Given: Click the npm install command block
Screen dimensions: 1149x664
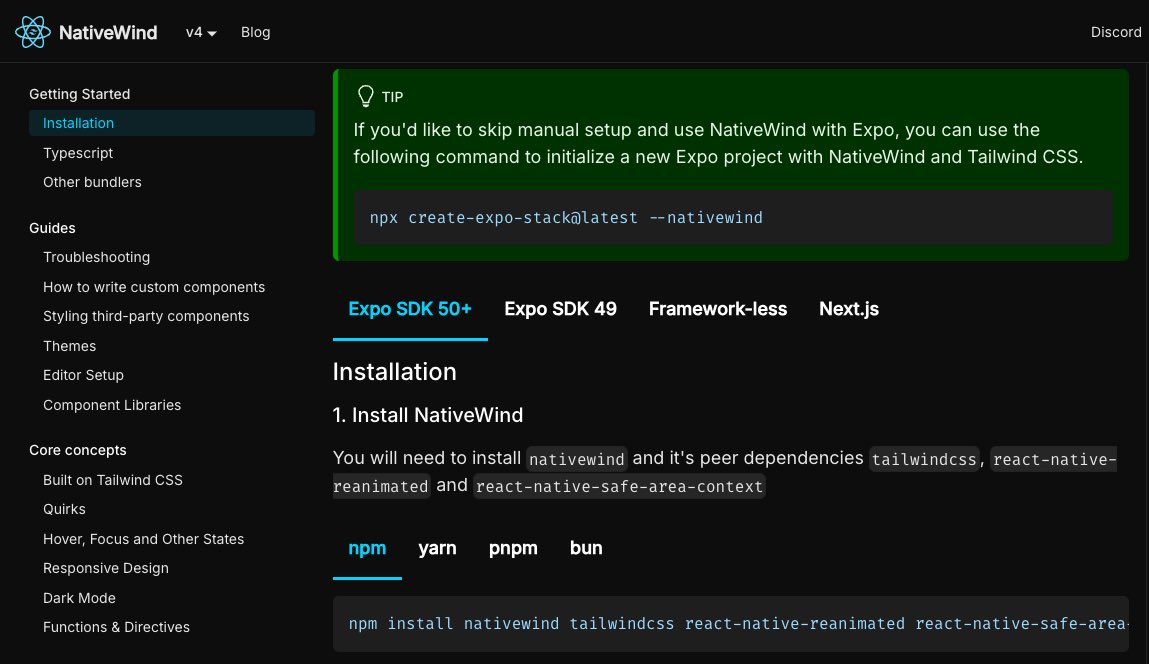Looking at the screenshot, I should click(731, 624).
